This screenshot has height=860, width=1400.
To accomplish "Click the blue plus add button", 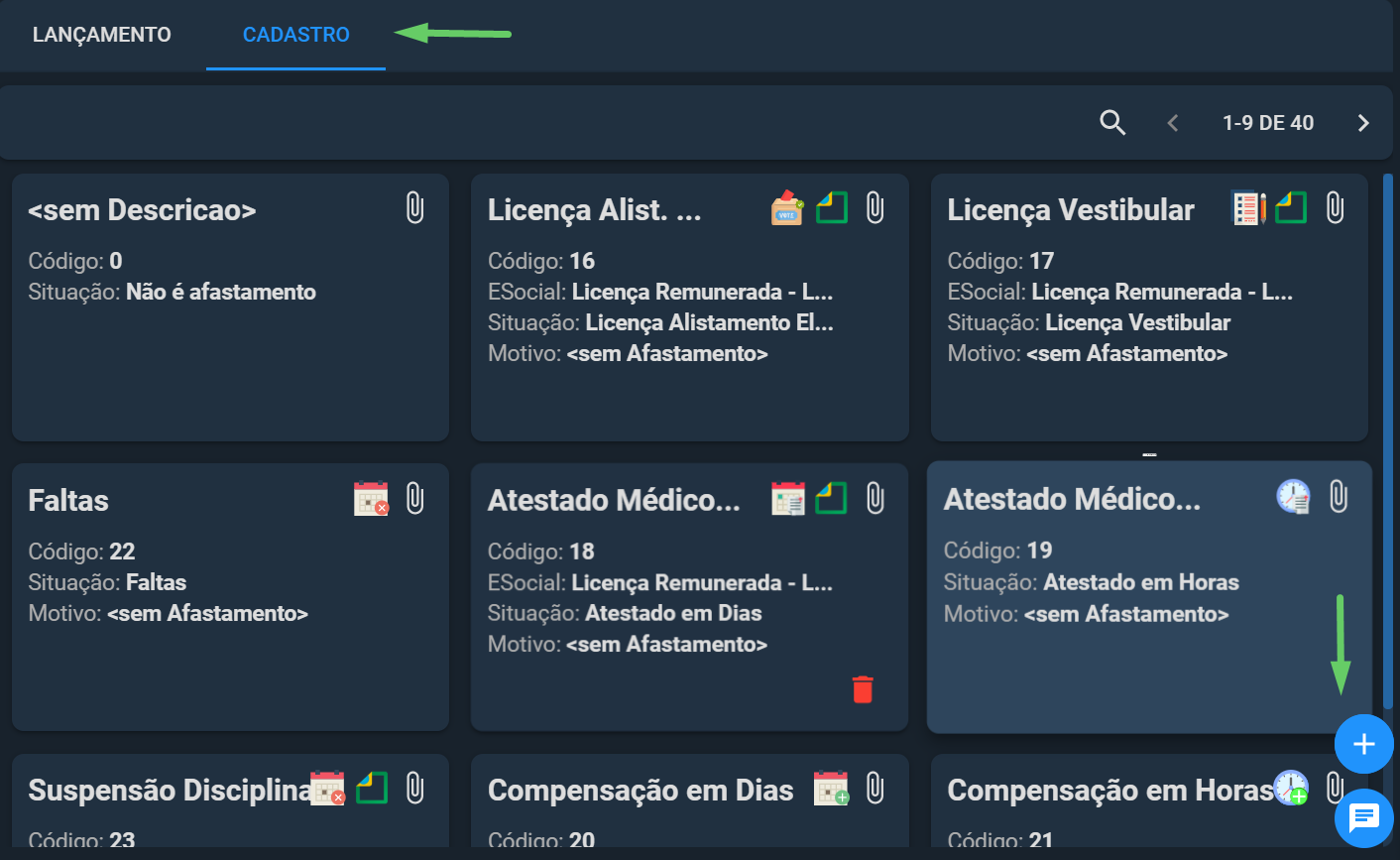I will click(x=1364, y=744).
